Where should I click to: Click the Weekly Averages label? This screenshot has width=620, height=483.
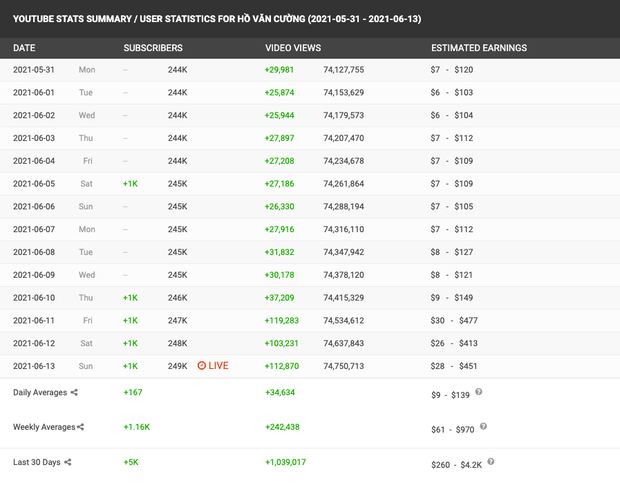(x=44, y=427)
